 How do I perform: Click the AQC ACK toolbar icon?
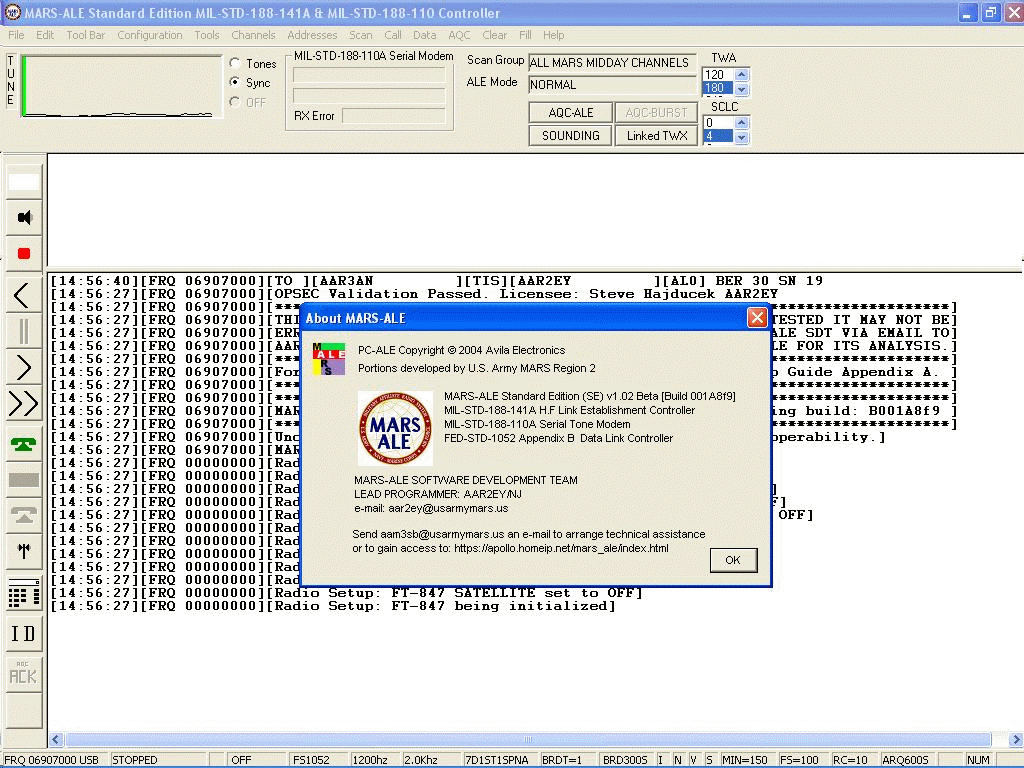pyautogui.click(x=24, y=673)
